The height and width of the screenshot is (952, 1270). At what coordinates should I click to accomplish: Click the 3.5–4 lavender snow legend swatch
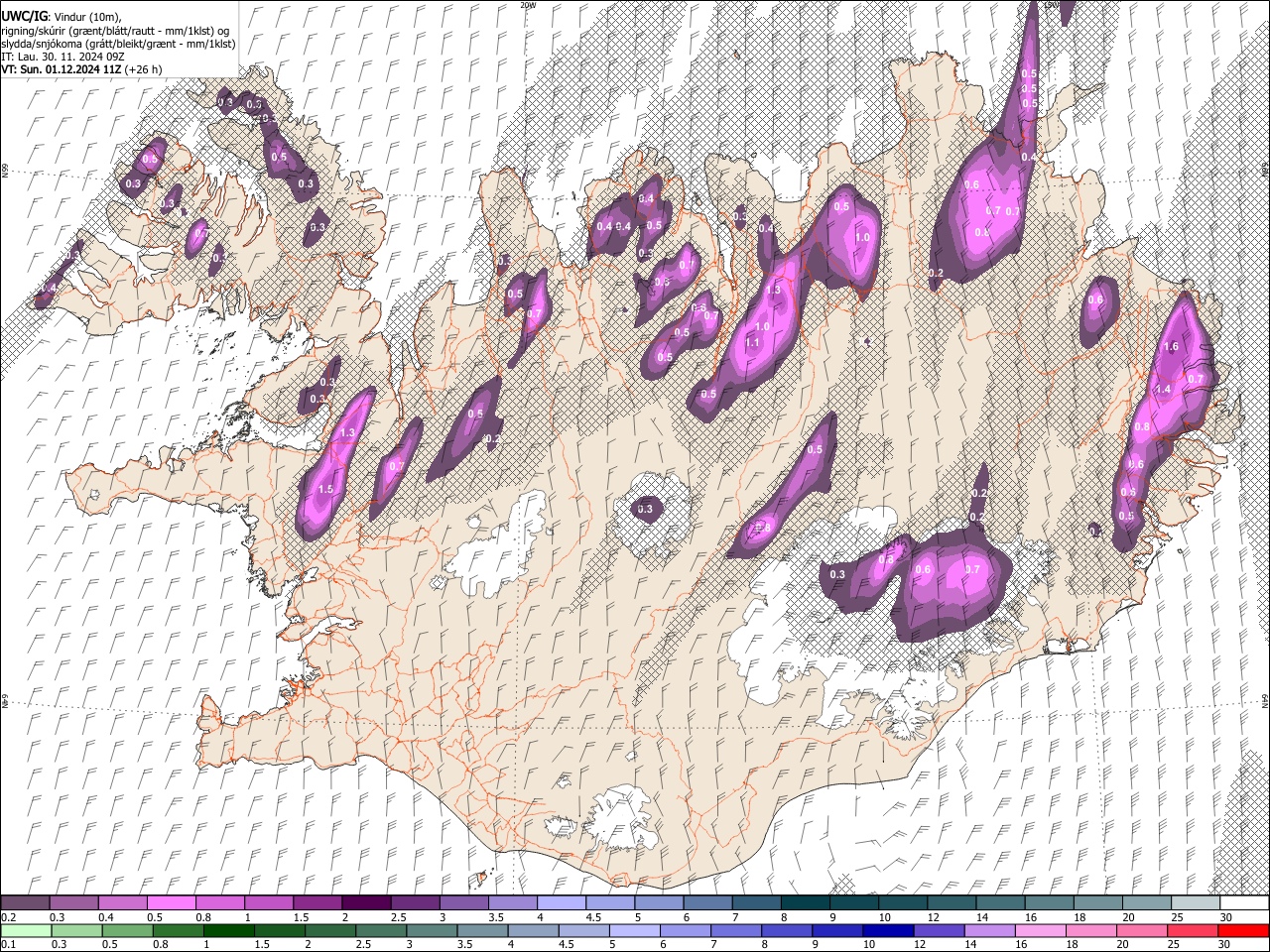[x=512, y=902]
